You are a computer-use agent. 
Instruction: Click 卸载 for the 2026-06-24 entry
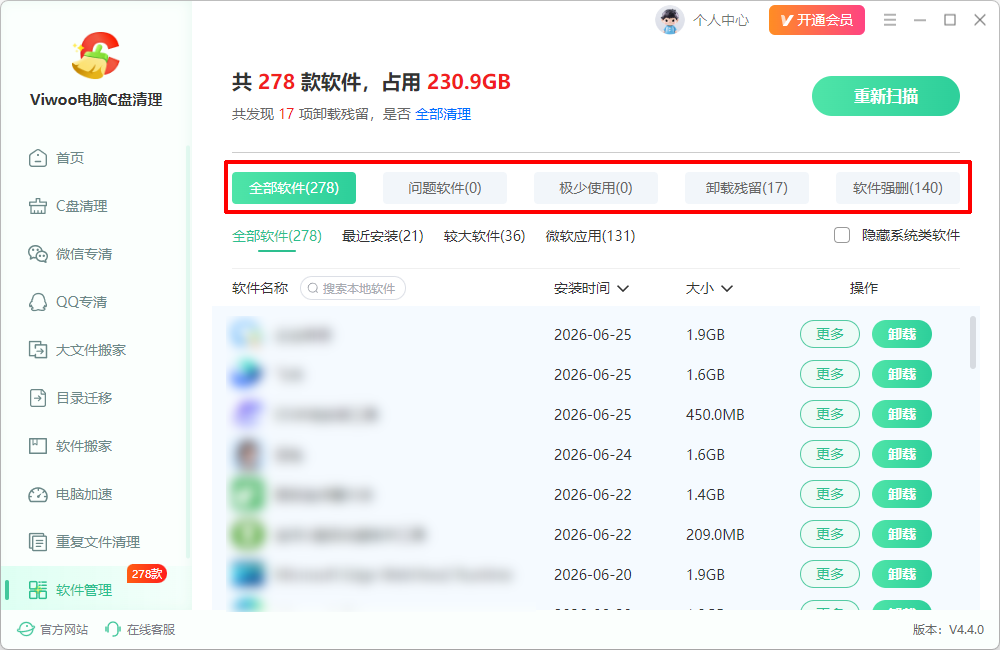[x=901, y=454]
